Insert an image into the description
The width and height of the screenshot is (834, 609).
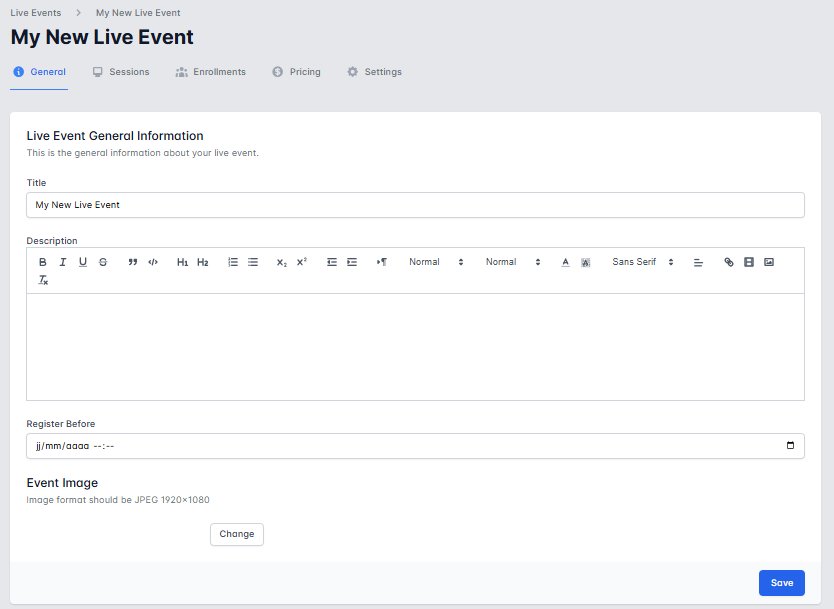tap(769, 262)
